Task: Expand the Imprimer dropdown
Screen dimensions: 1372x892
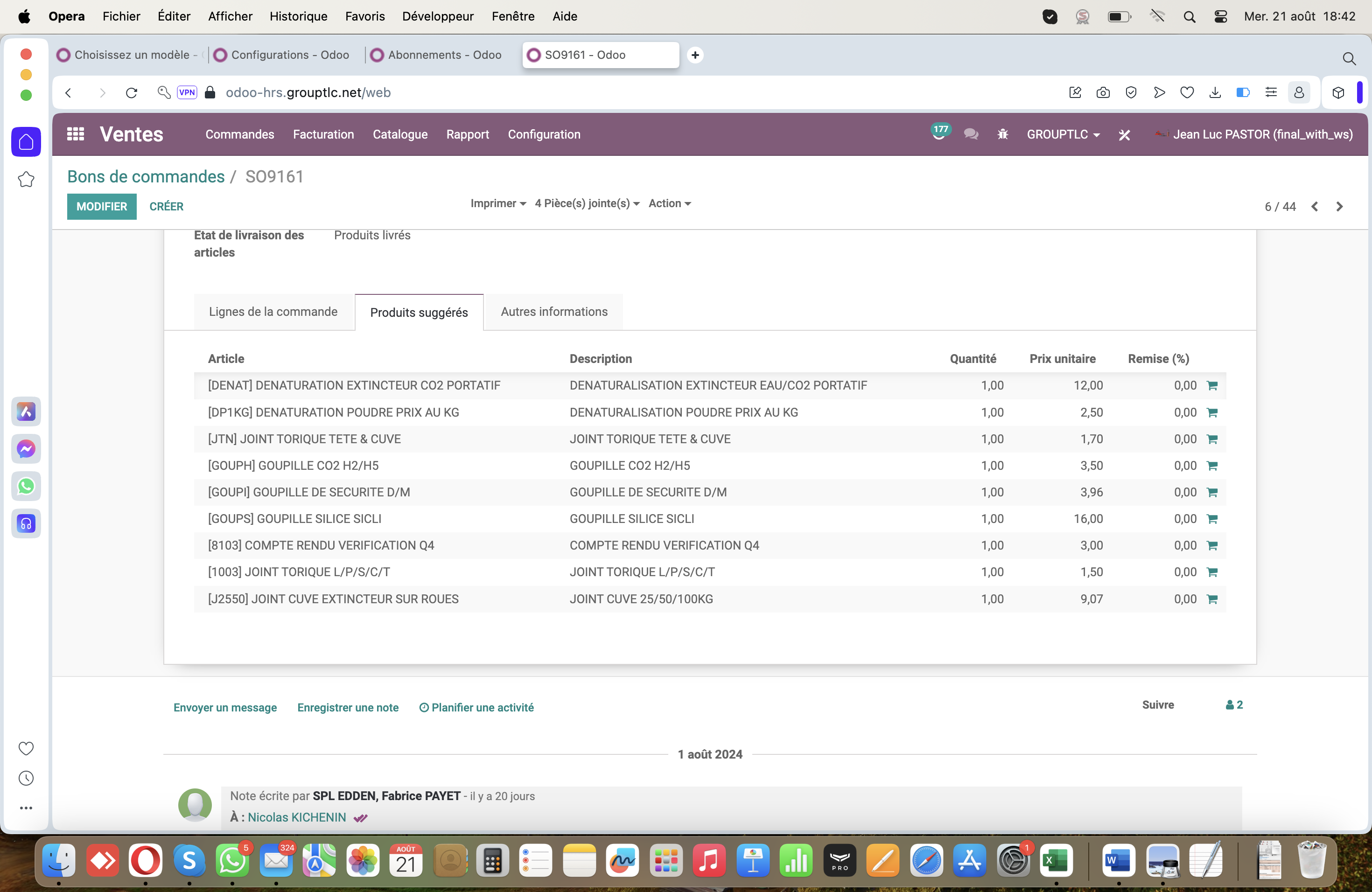Action: (497, 203)
